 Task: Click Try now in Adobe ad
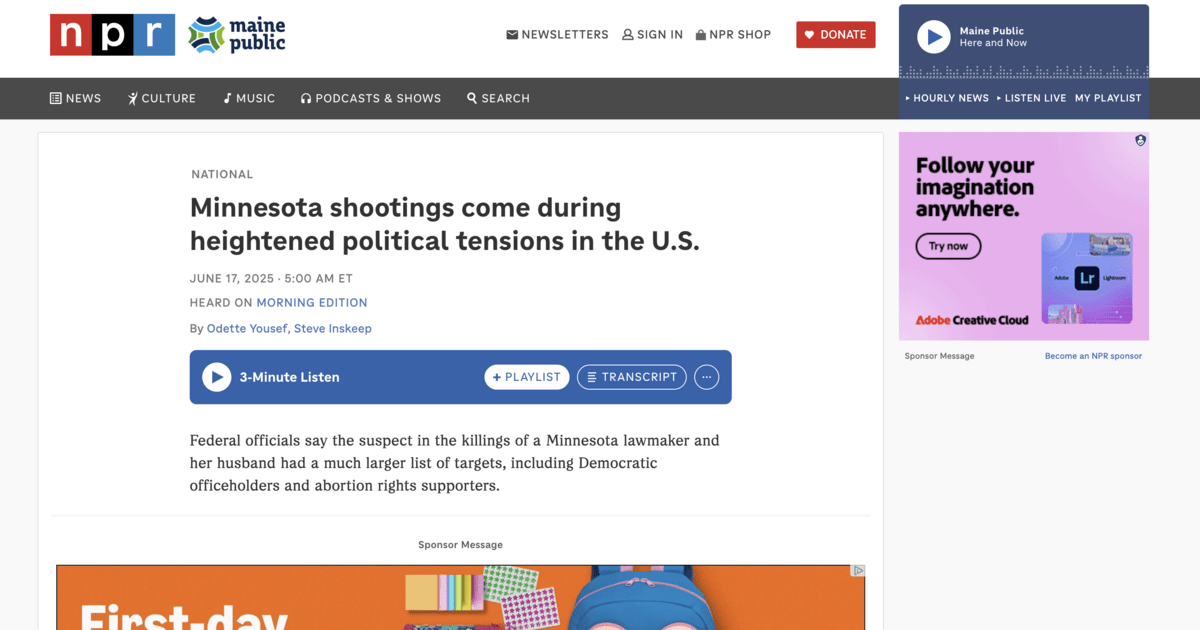pos(948,246)
